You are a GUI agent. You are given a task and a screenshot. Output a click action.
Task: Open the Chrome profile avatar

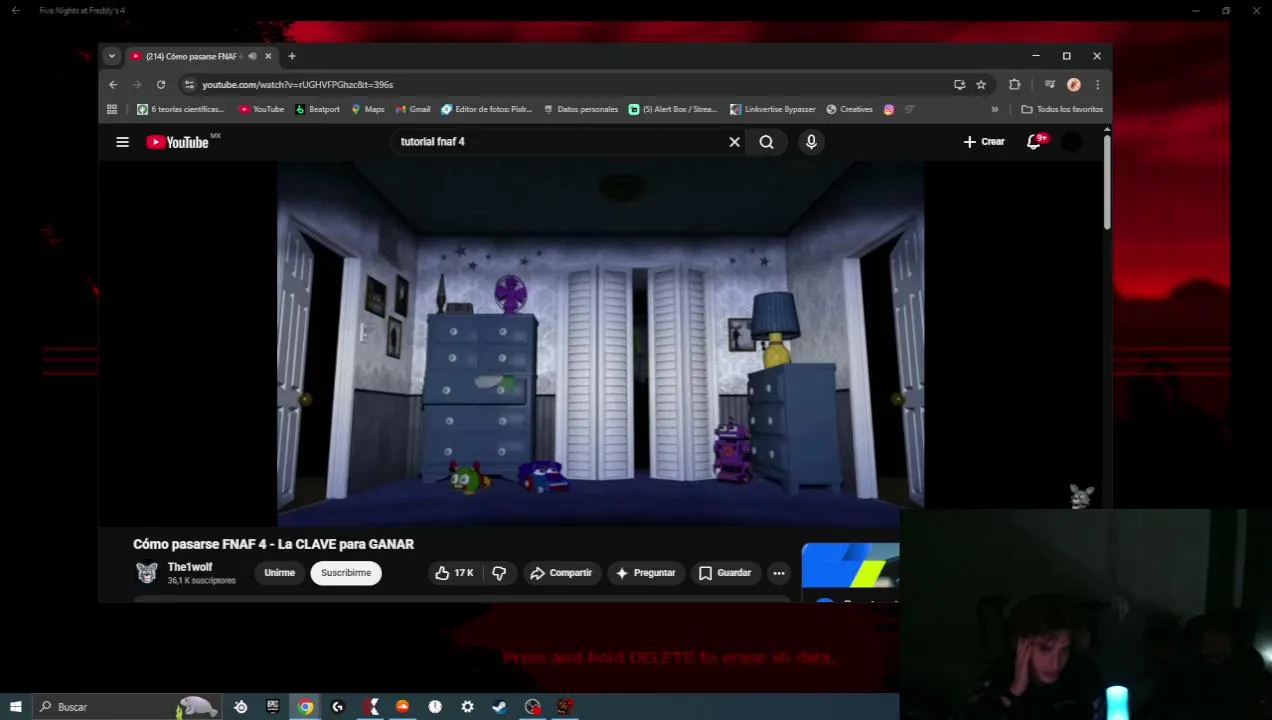[1073, 85]
